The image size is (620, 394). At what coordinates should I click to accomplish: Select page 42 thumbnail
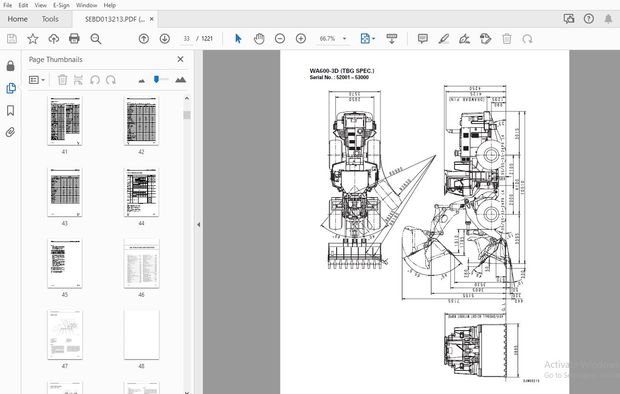coord(141,121)
